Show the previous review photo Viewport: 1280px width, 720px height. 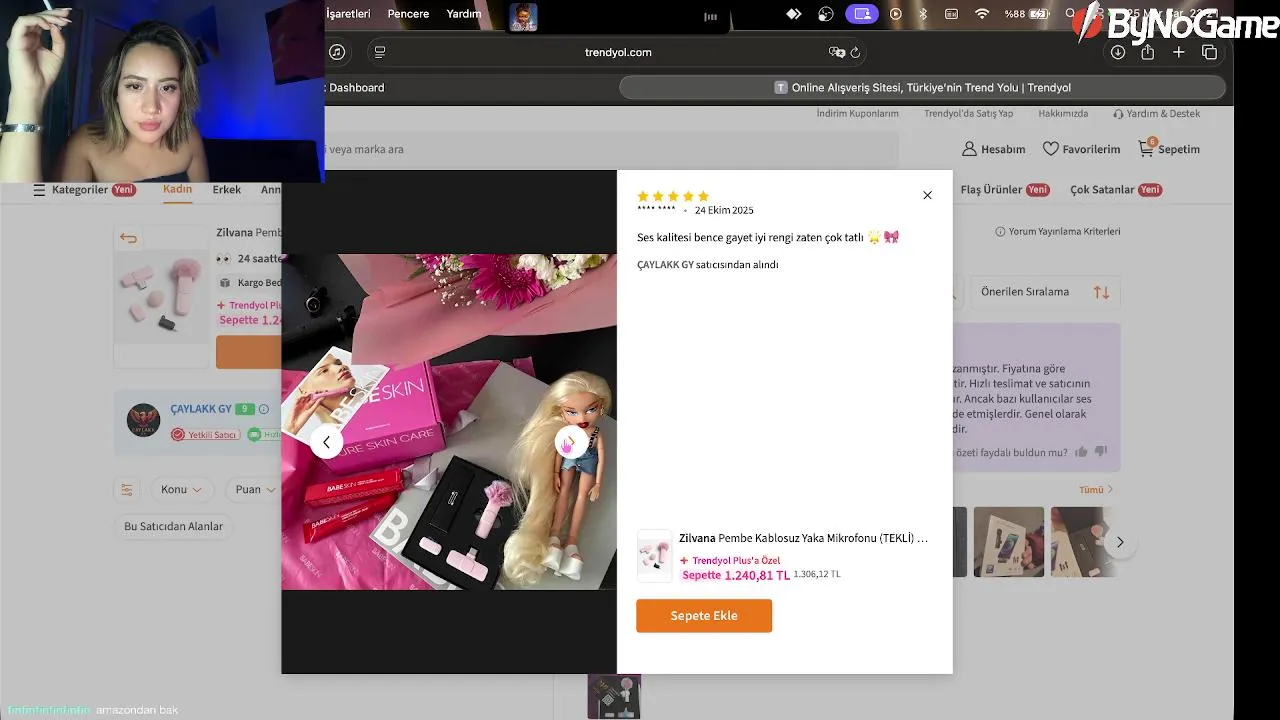pyautogui.click(x=326, y=442)
